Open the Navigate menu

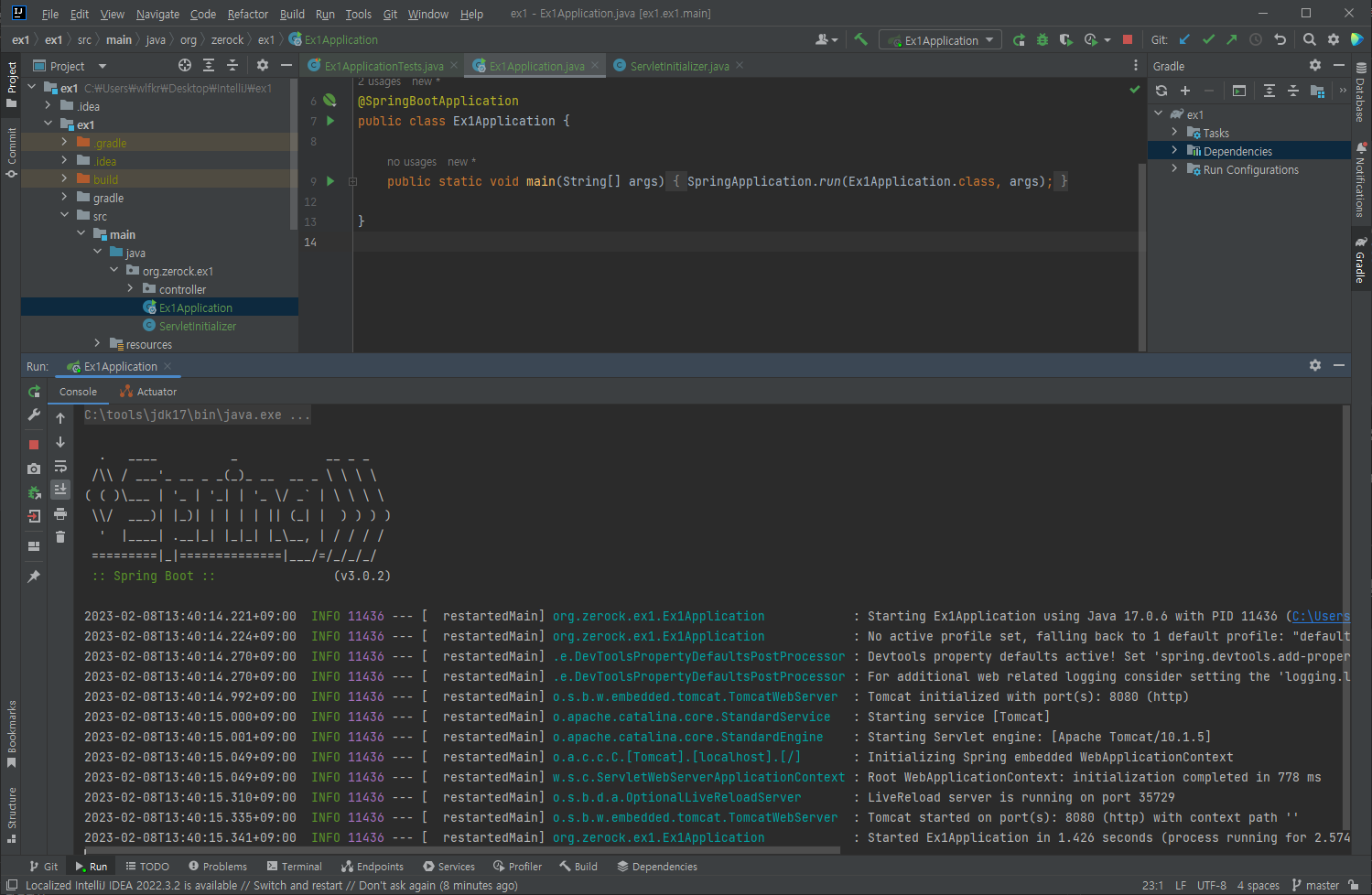point(157,14)
